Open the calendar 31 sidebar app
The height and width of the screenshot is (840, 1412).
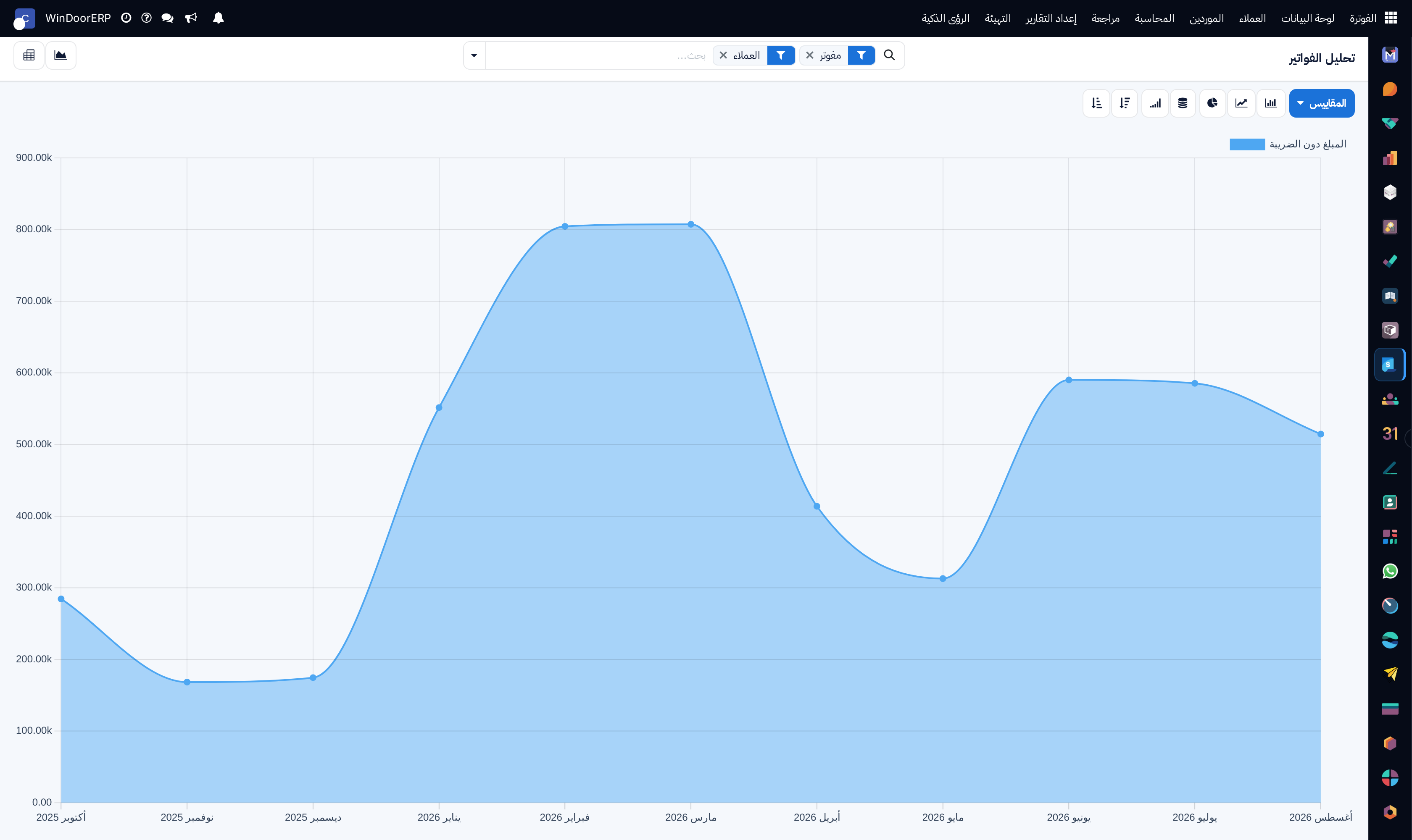click(x=1390, y=433)
